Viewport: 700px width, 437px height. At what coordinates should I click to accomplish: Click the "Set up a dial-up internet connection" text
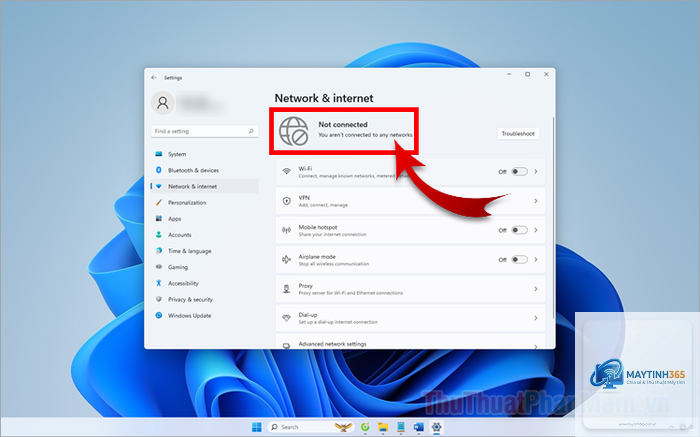pyautogui.click(x=338, y=322)
